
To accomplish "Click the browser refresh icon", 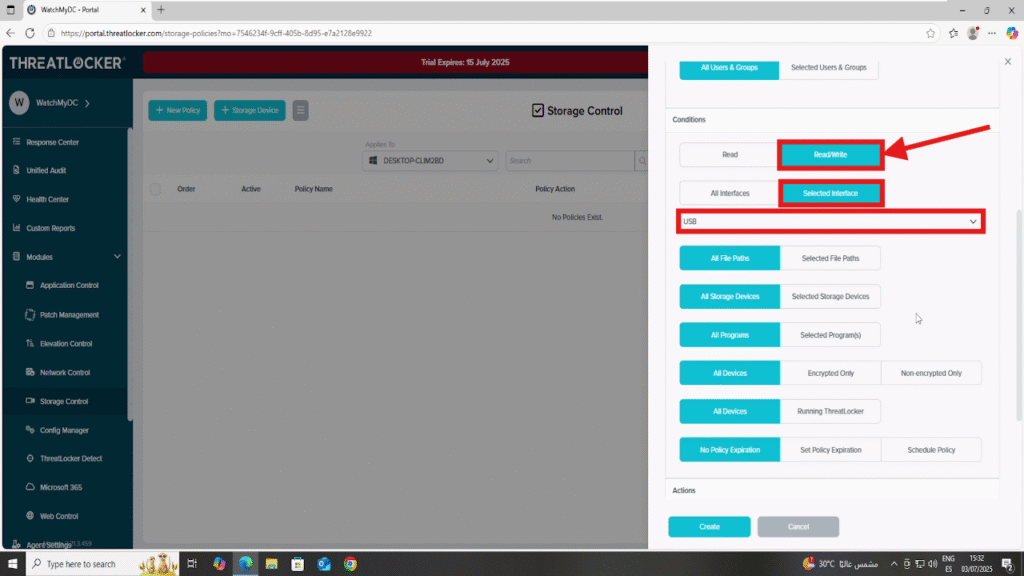I will (30, 33).
